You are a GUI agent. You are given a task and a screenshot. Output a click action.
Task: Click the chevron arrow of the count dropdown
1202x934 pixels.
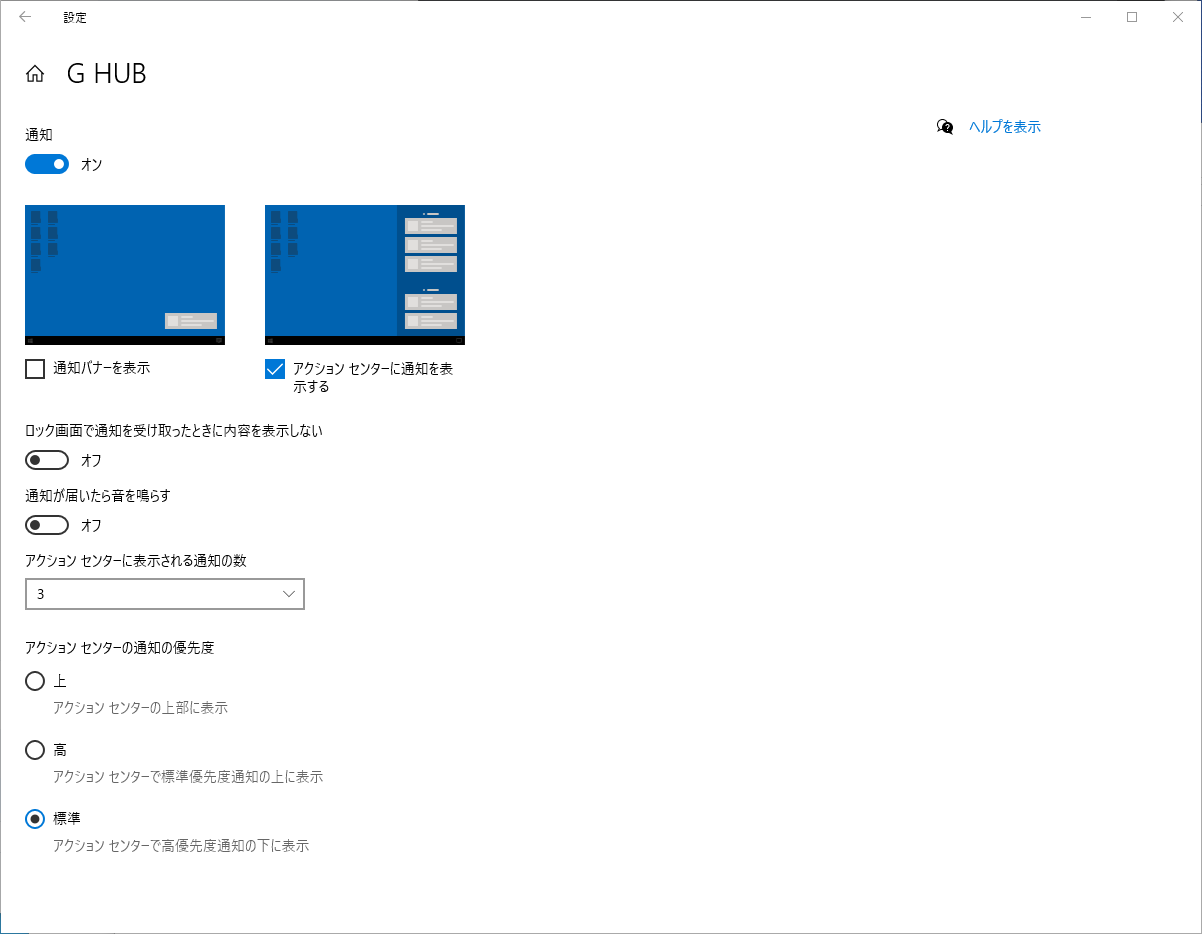point(289,594)
